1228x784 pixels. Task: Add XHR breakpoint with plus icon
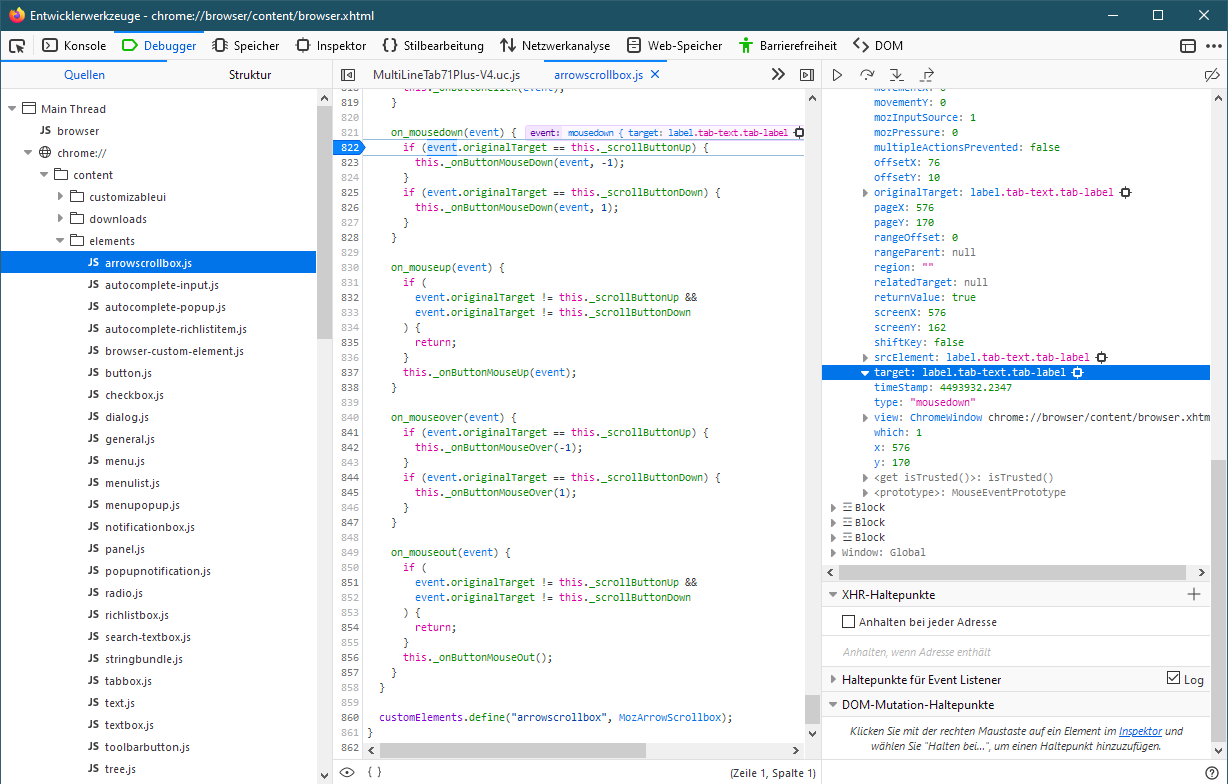click(1193, 594)
